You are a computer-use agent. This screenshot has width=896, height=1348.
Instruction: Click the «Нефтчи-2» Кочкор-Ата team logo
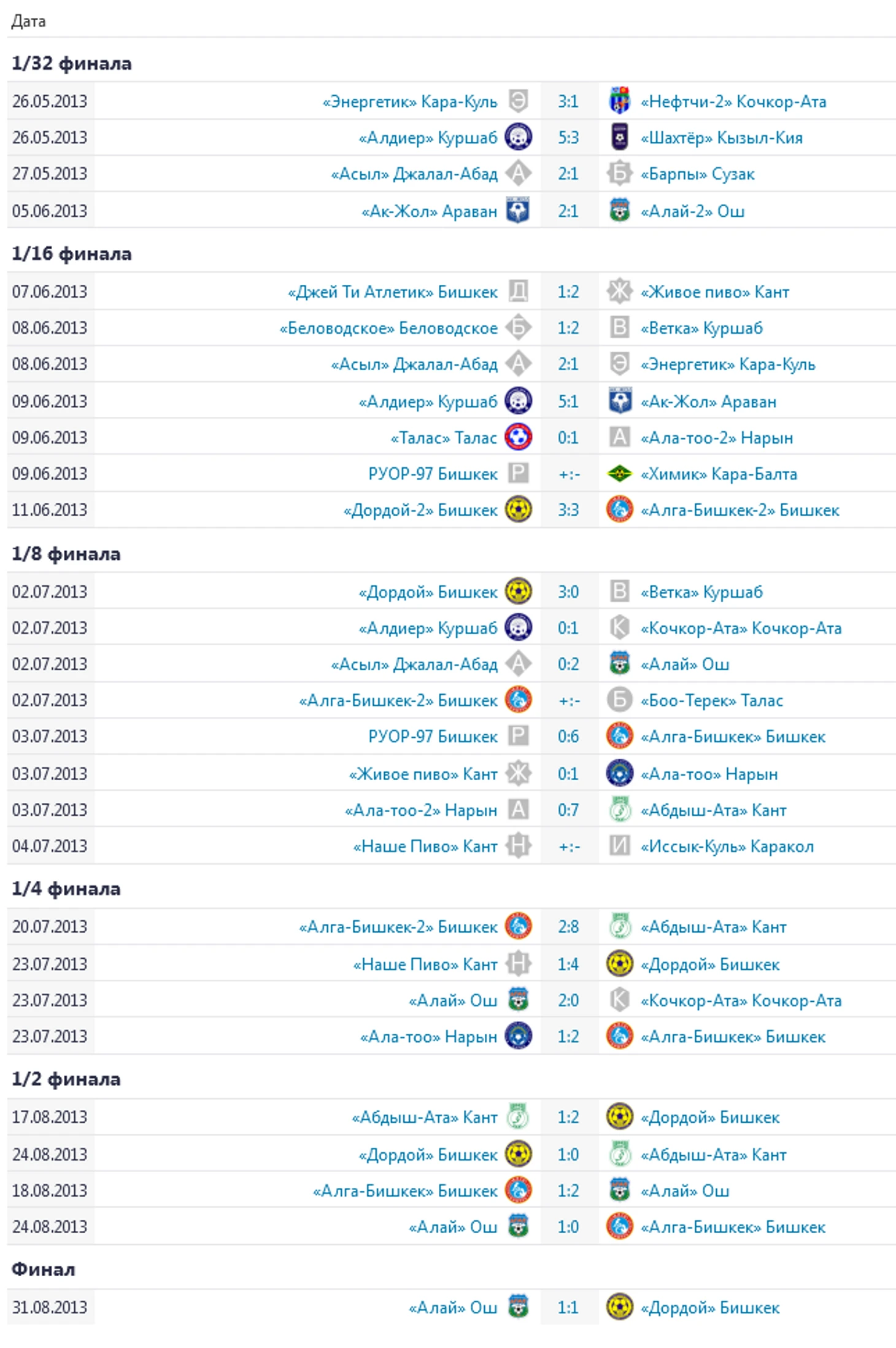point(619,101)
